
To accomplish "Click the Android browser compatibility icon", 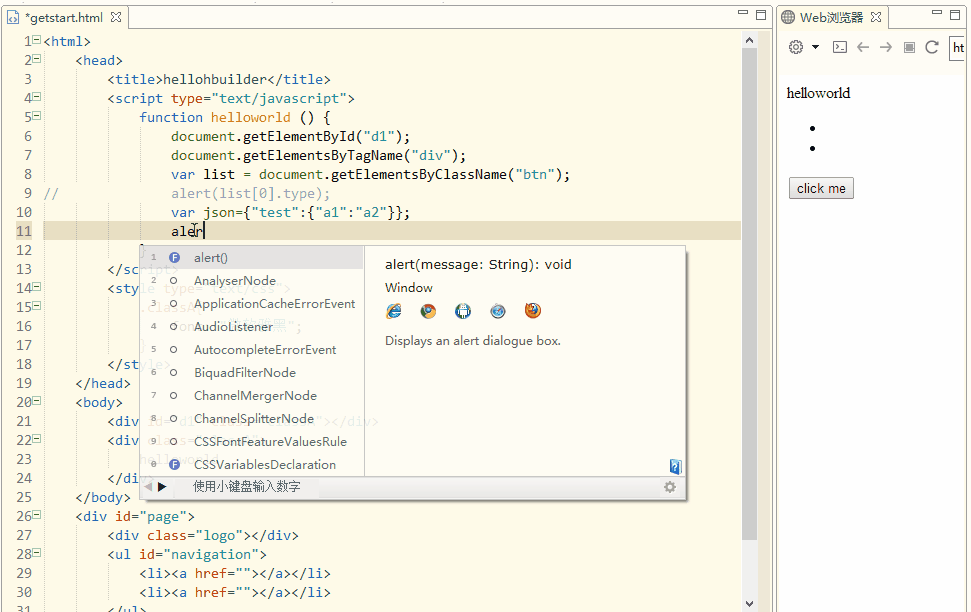I will 463,311.
